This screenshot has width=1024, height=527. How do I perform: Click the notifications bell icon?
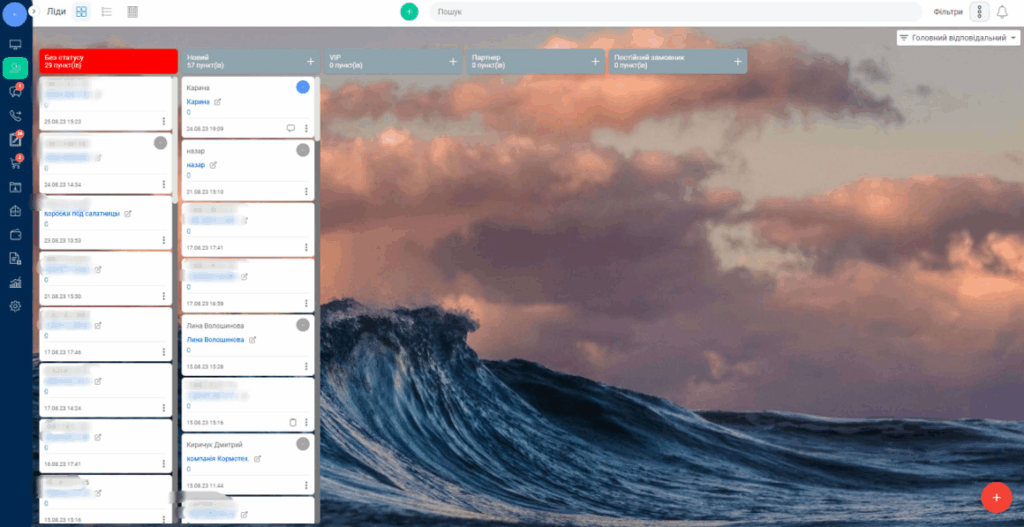tap(1002, 12)
